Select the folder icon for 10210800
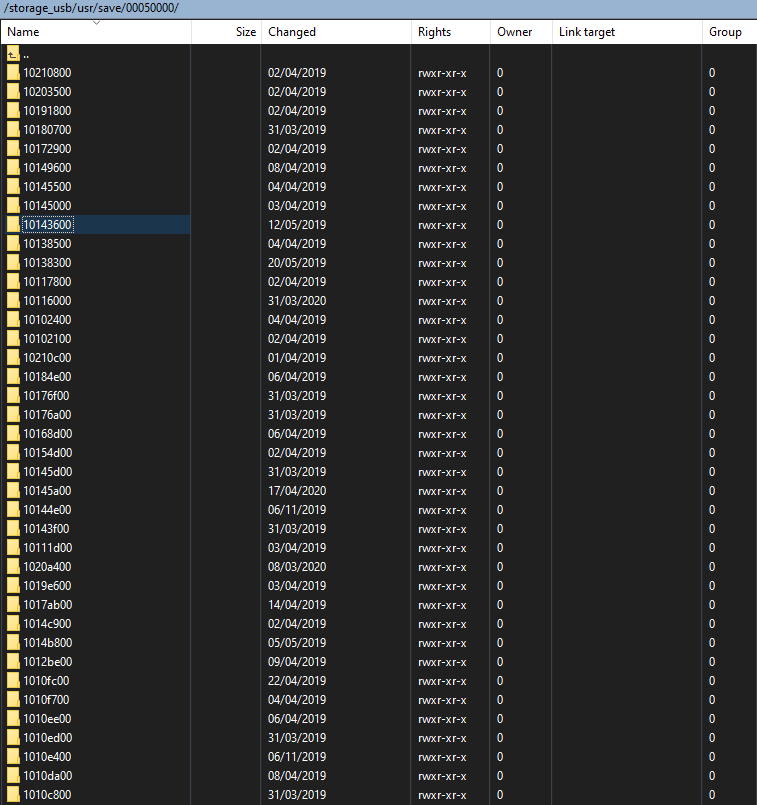This screenshot has width=757, height=805. point(13,73)
